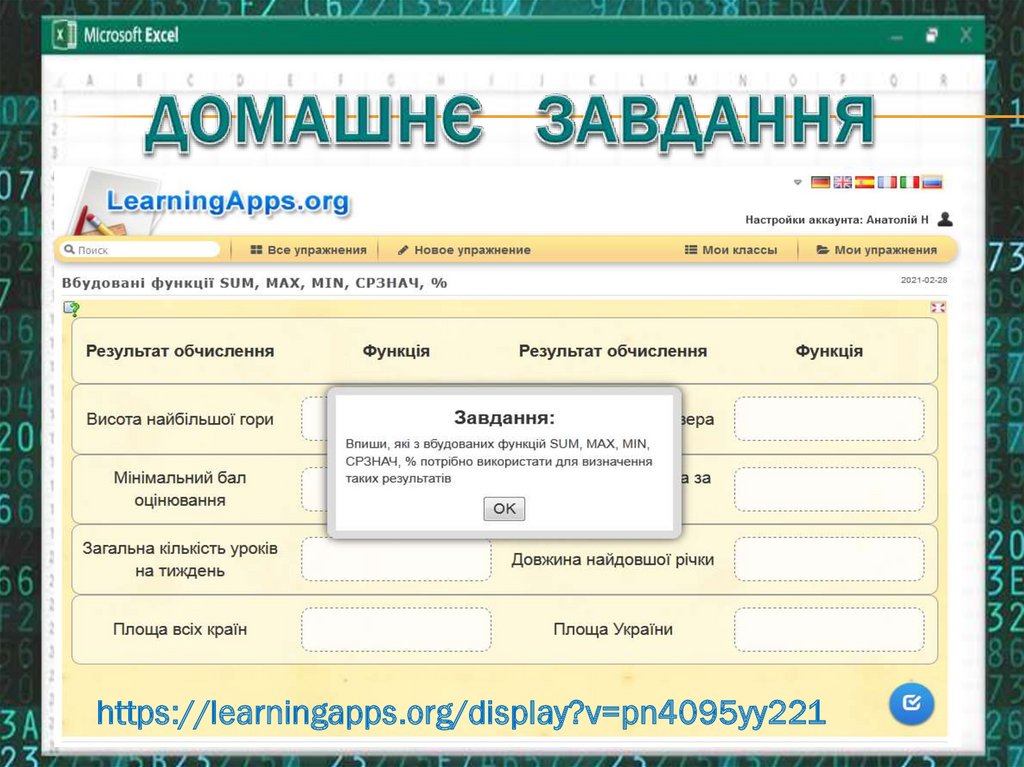Click the blue check answers button

point(911,703)
